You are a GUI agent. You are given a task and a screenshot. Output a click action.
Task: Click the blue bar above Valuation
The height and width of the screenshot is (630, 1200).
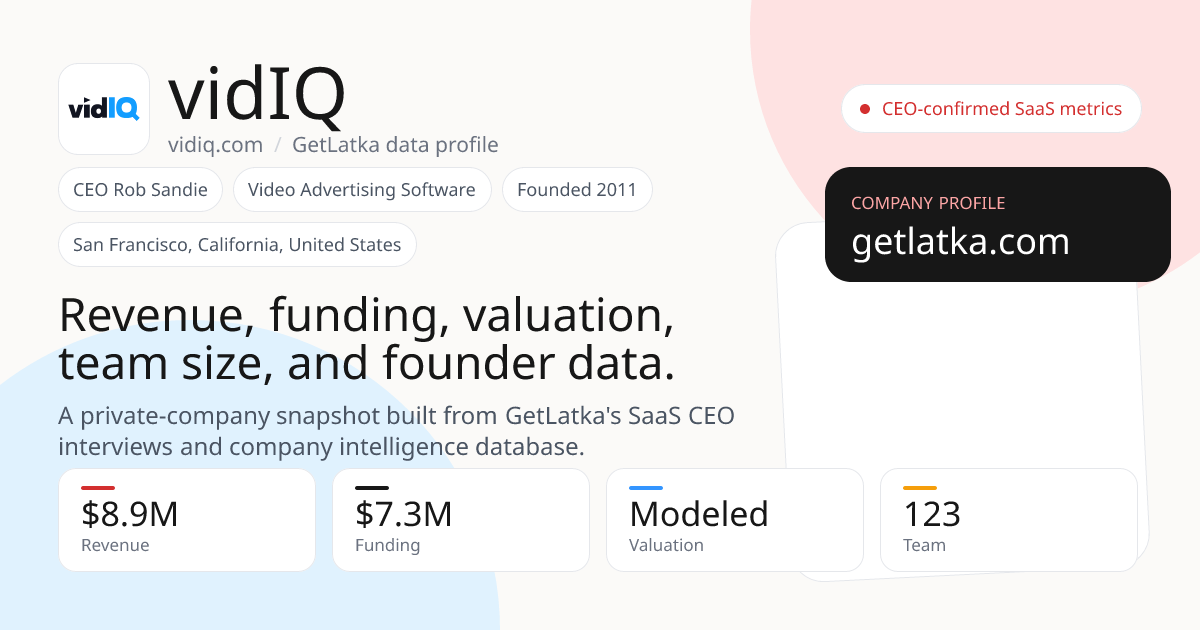pos(646,488)
